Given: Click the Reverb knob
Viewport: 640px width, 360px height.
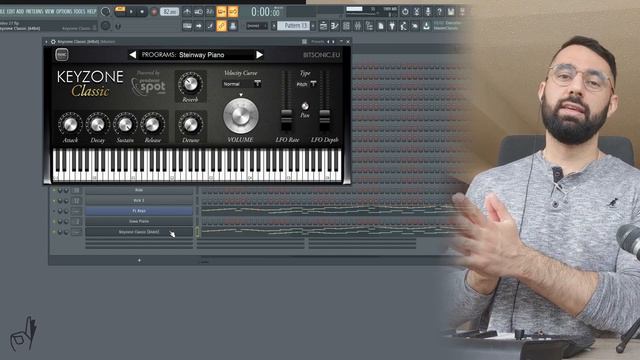Looking at the screenshot, I should 190,83.
